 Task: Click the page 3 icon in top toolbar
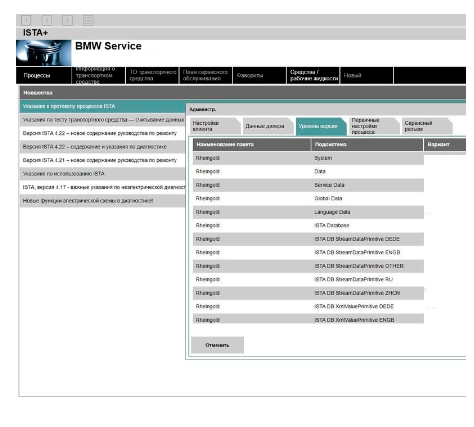(x=67, y=21)
